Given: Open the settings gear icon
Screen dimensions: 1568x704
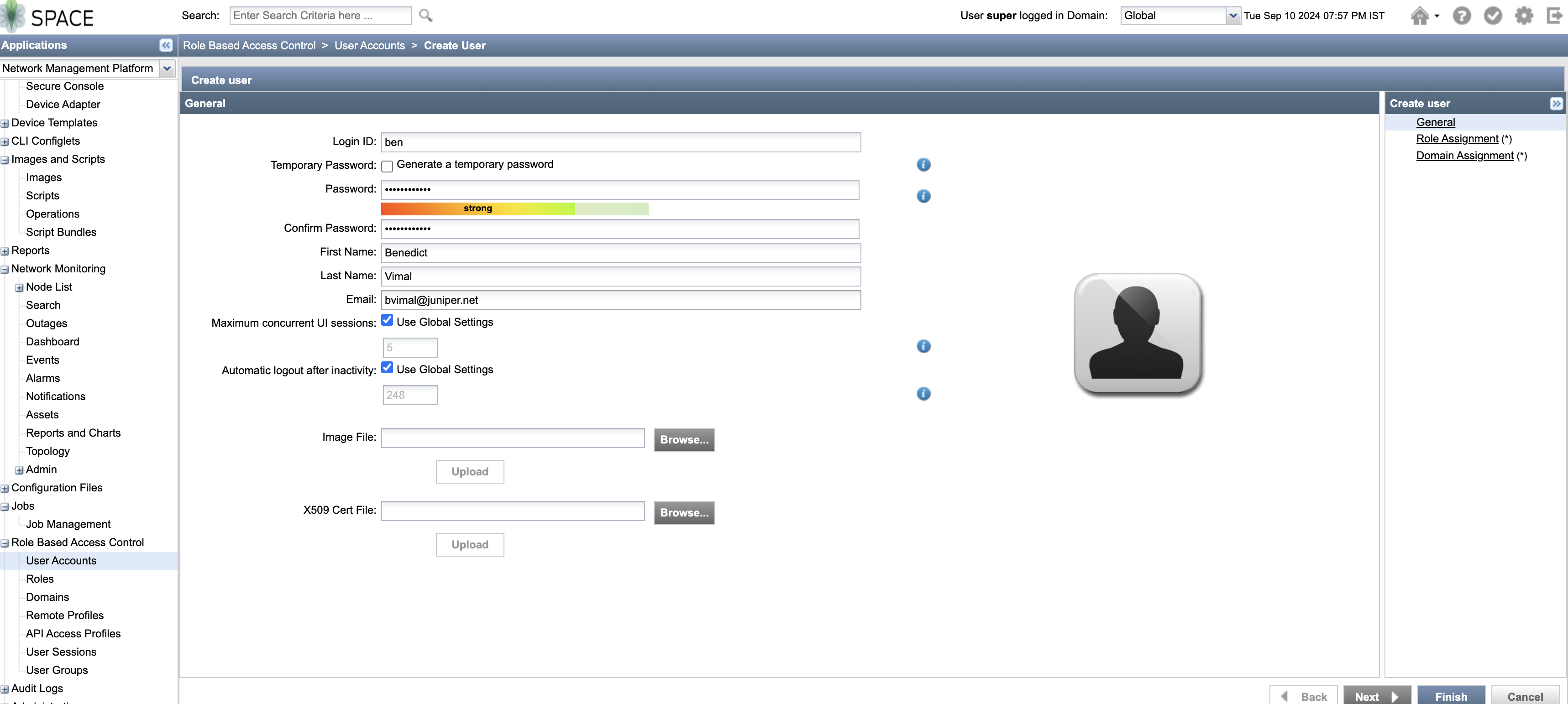Looking at the screenshot, I should click(x=1524, y=16).
